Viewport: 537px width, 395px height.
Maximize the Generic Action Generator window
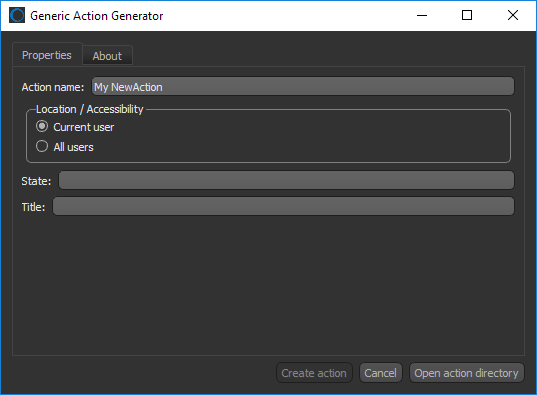click(x=467, y=15)
